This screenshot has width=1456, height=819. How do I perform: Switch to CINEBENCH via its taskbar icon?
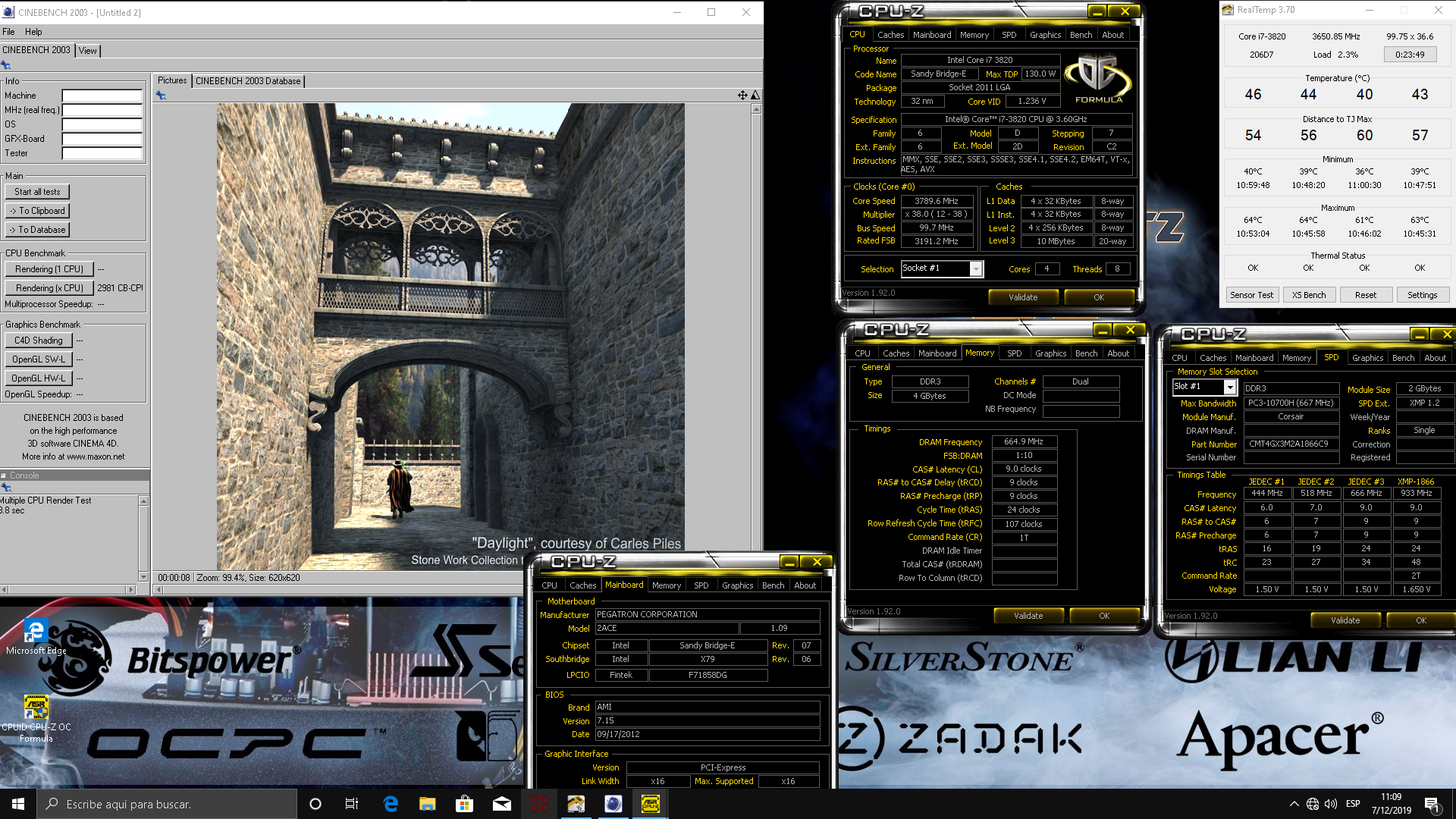pos(613,804)
